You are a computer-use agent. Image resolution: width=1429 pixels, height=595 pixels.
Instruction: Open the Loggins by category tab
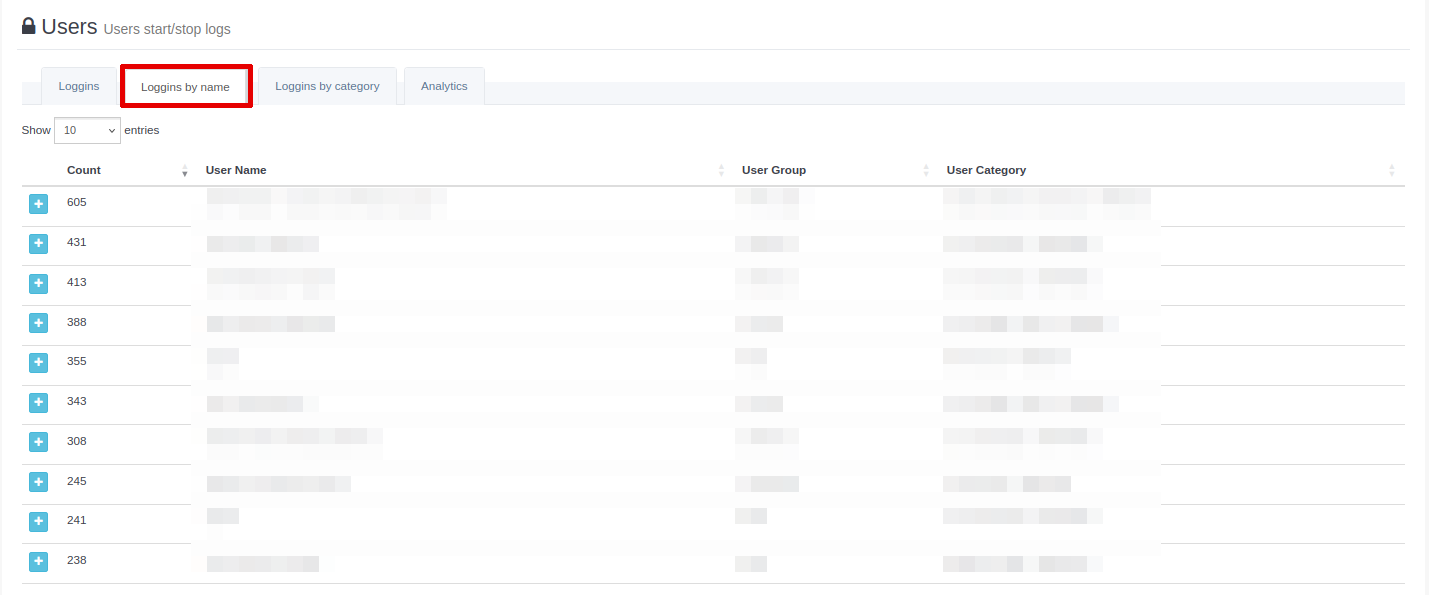coord(327,86)
